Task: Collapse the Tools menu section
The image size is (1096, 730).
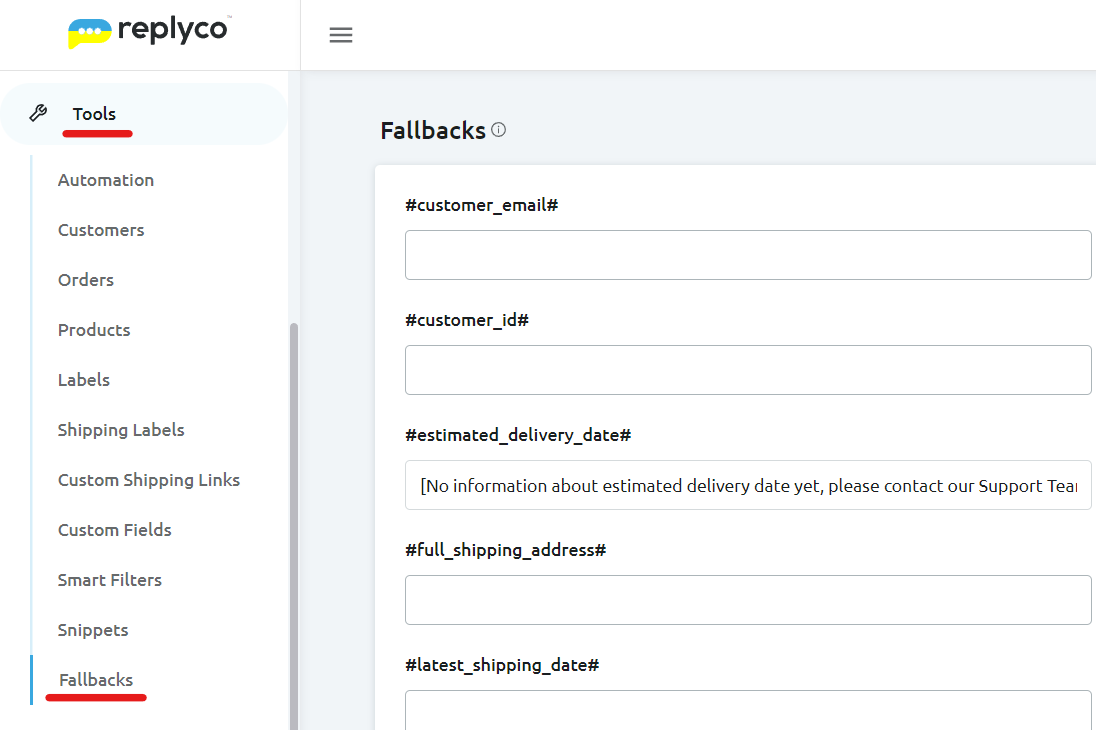Action: (94, 114)
